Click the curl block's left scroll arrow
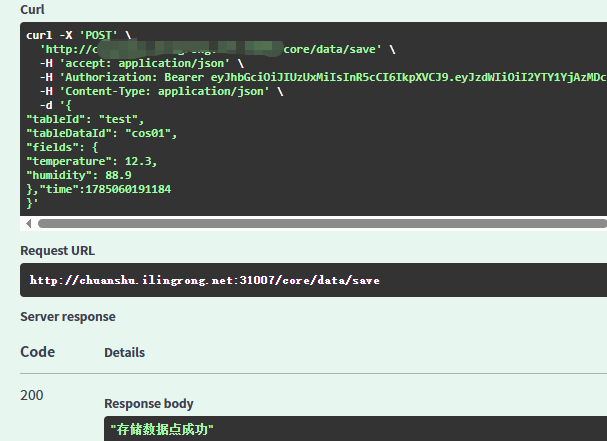The image size is (607, 441). click(x=28, y=223)
